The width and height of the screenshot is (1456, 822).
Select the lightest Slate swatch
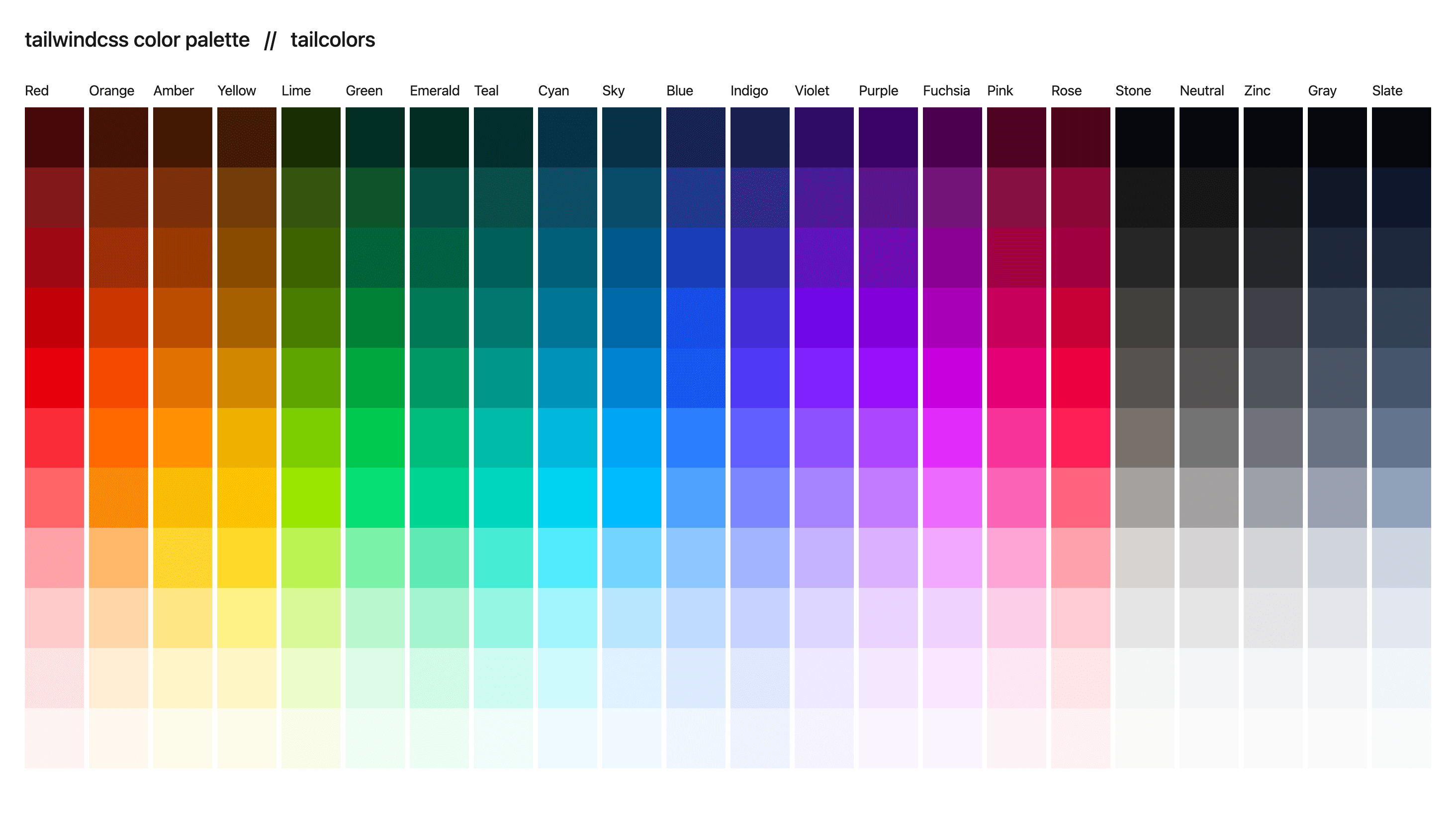coord(1402,738)
